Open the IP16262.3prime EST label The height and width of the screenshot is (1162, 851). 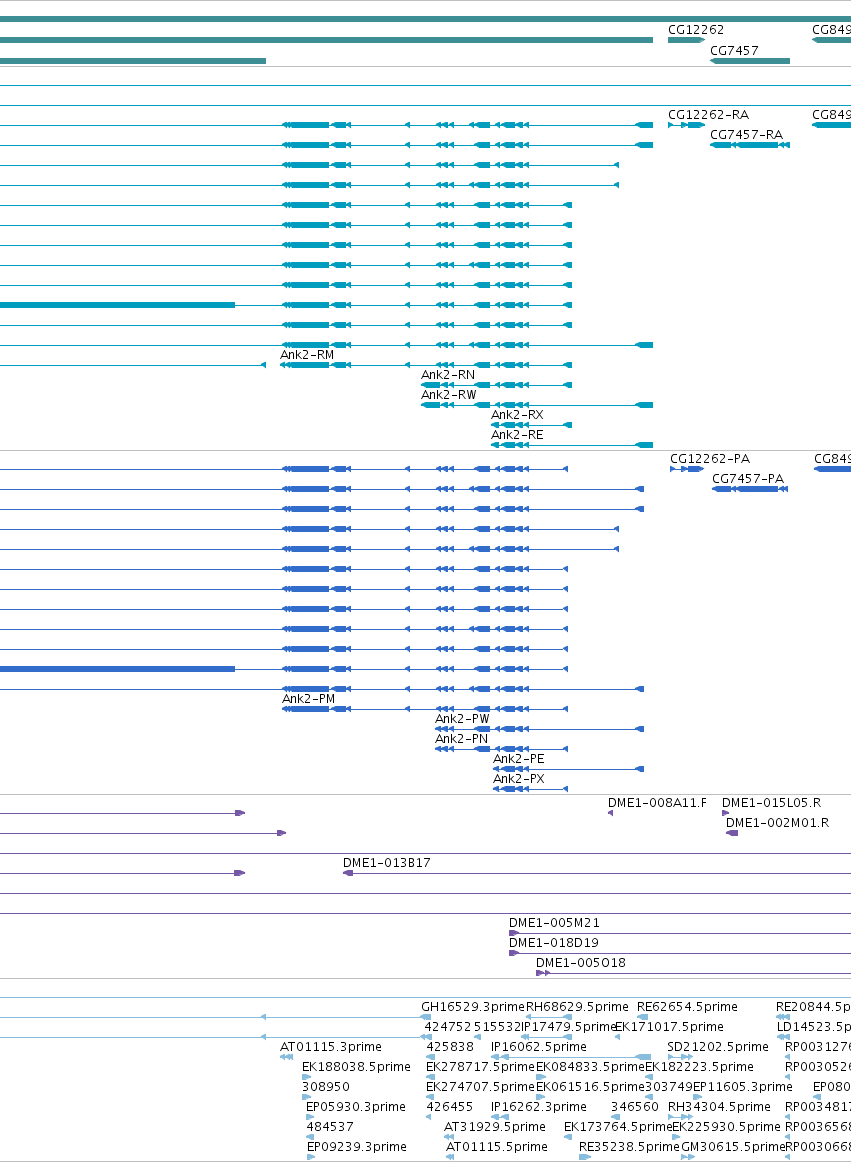point(538,1106)
